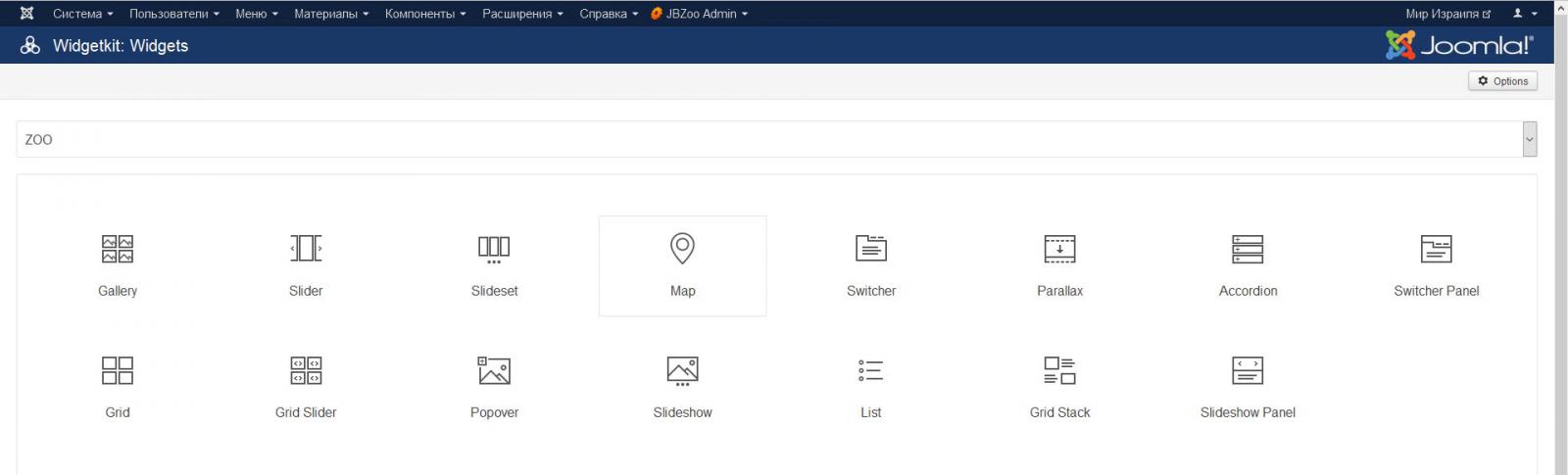Choose the Slider widget icon
This screenshot has height=475, width=1568.
(x=306, y=249)
